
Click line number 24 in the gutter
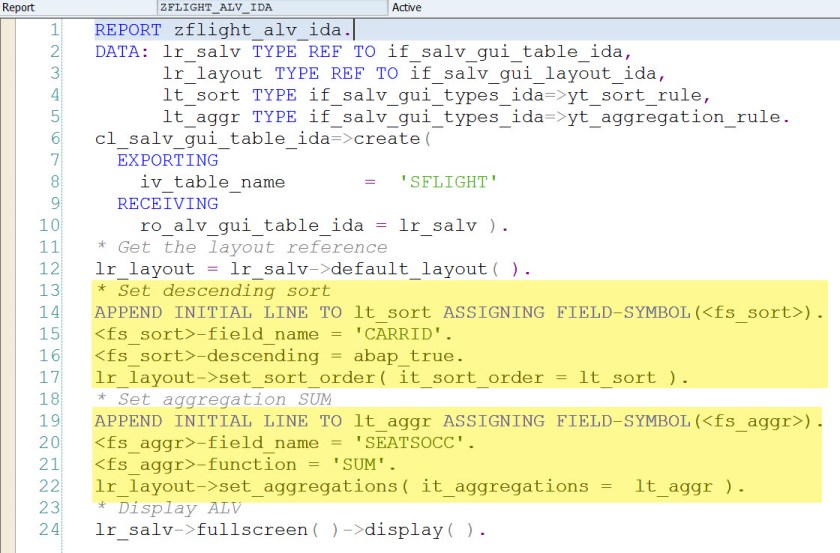click(49, 529)
